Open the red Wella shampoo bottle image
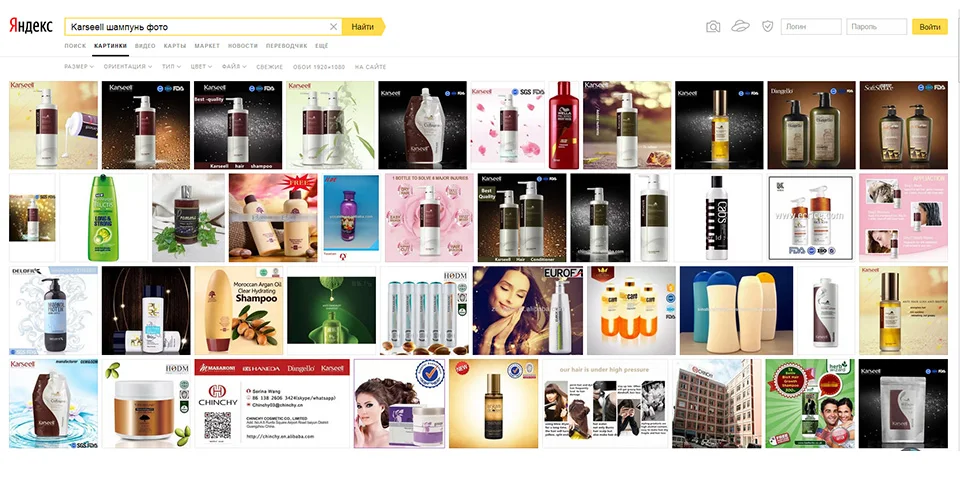 [x=563, y=125]
